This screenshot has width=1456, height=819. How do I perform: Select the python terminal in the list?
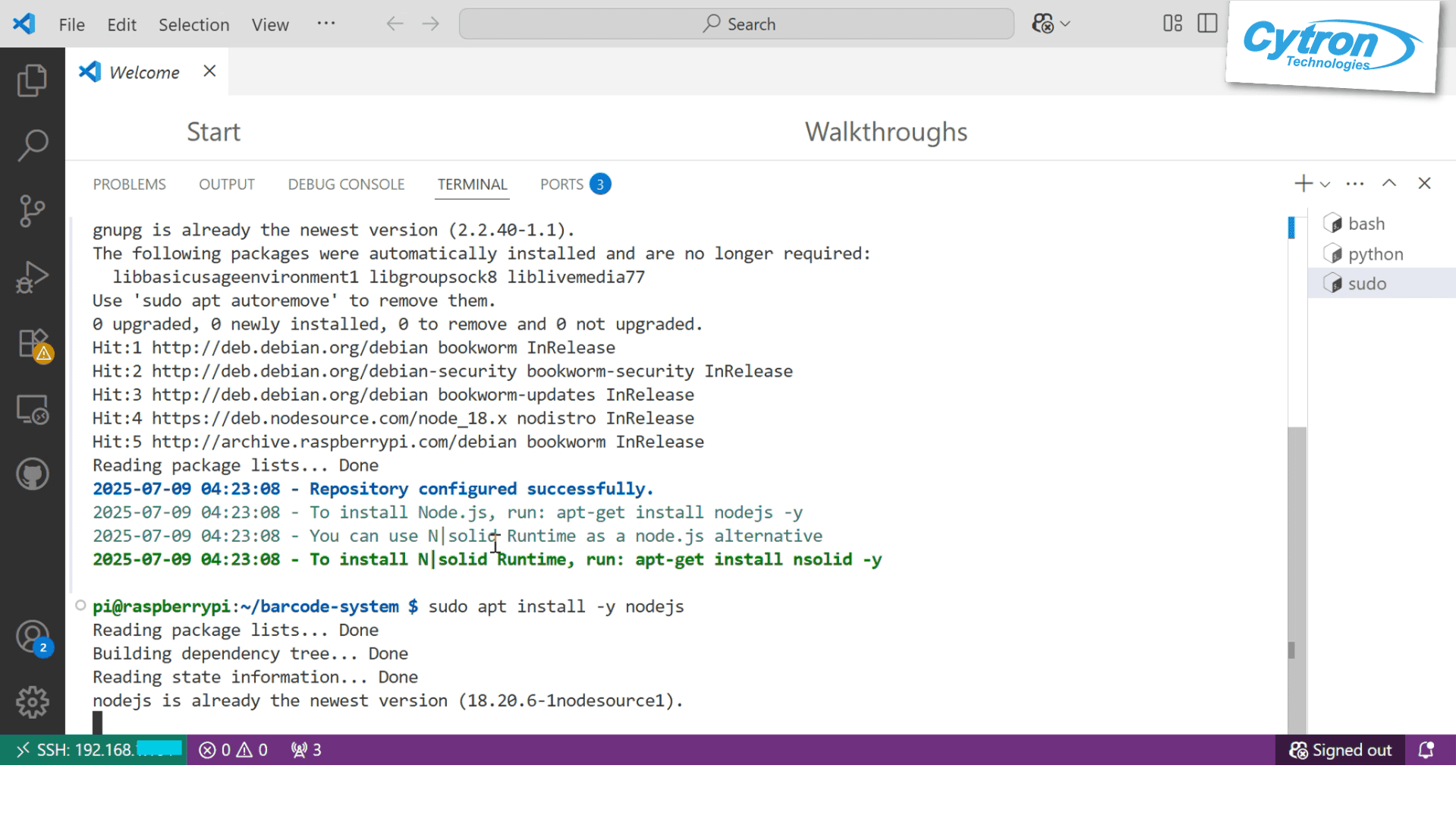point(1375,254)
